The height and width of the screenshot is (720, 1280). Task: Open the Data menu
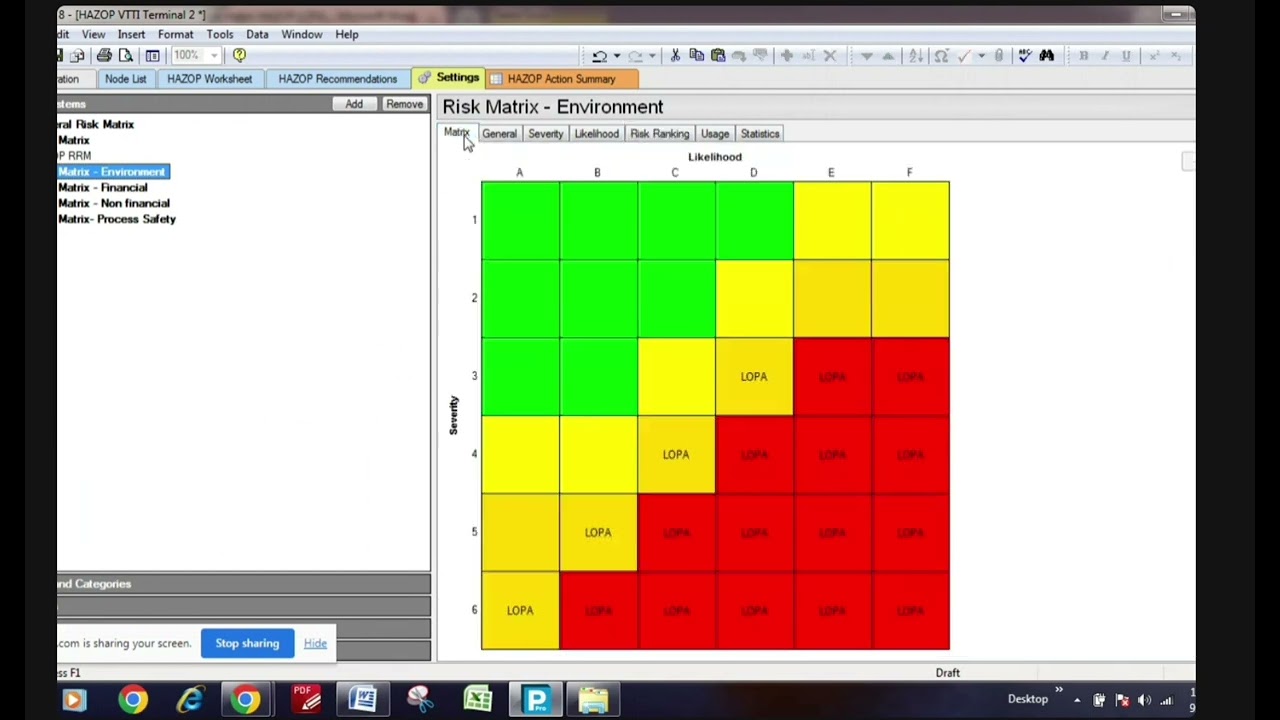point(257,34)
